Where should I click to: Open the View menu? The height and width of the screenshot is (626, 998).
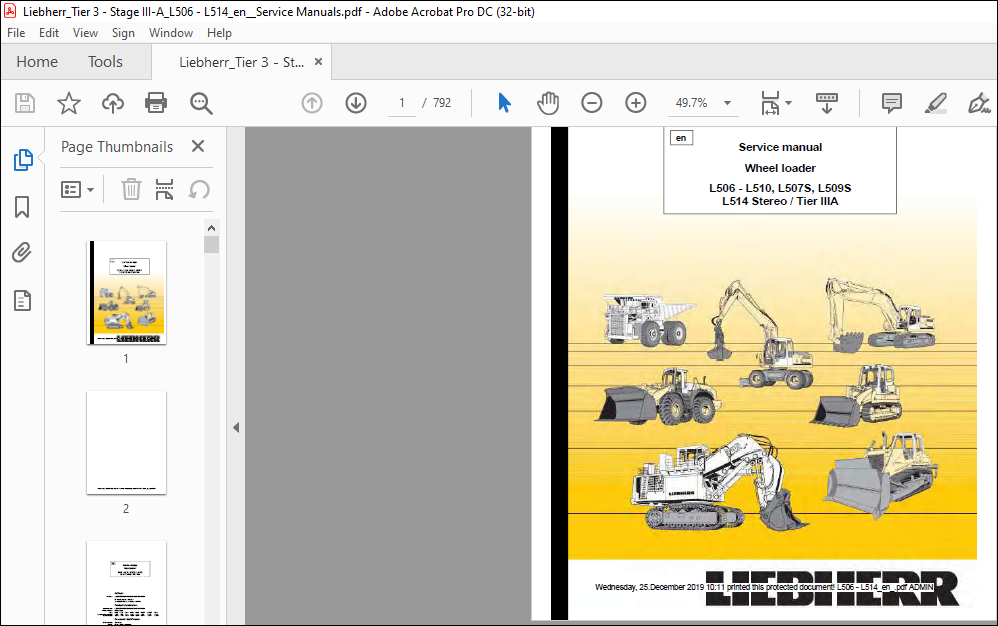pyautogui.click(x=85, y=33)
